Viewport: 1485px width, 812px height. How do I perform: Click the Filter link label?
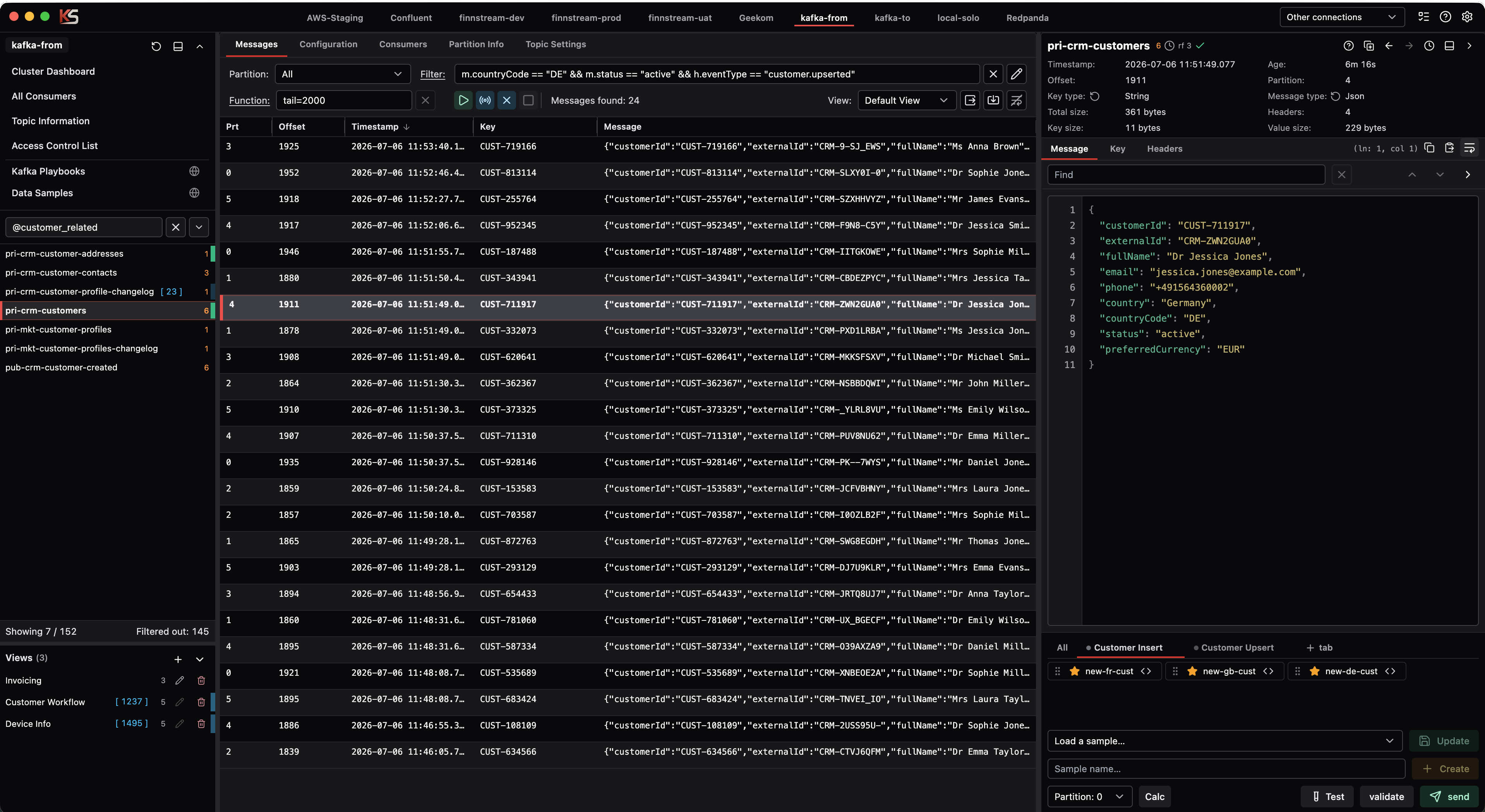pos(432,74)
